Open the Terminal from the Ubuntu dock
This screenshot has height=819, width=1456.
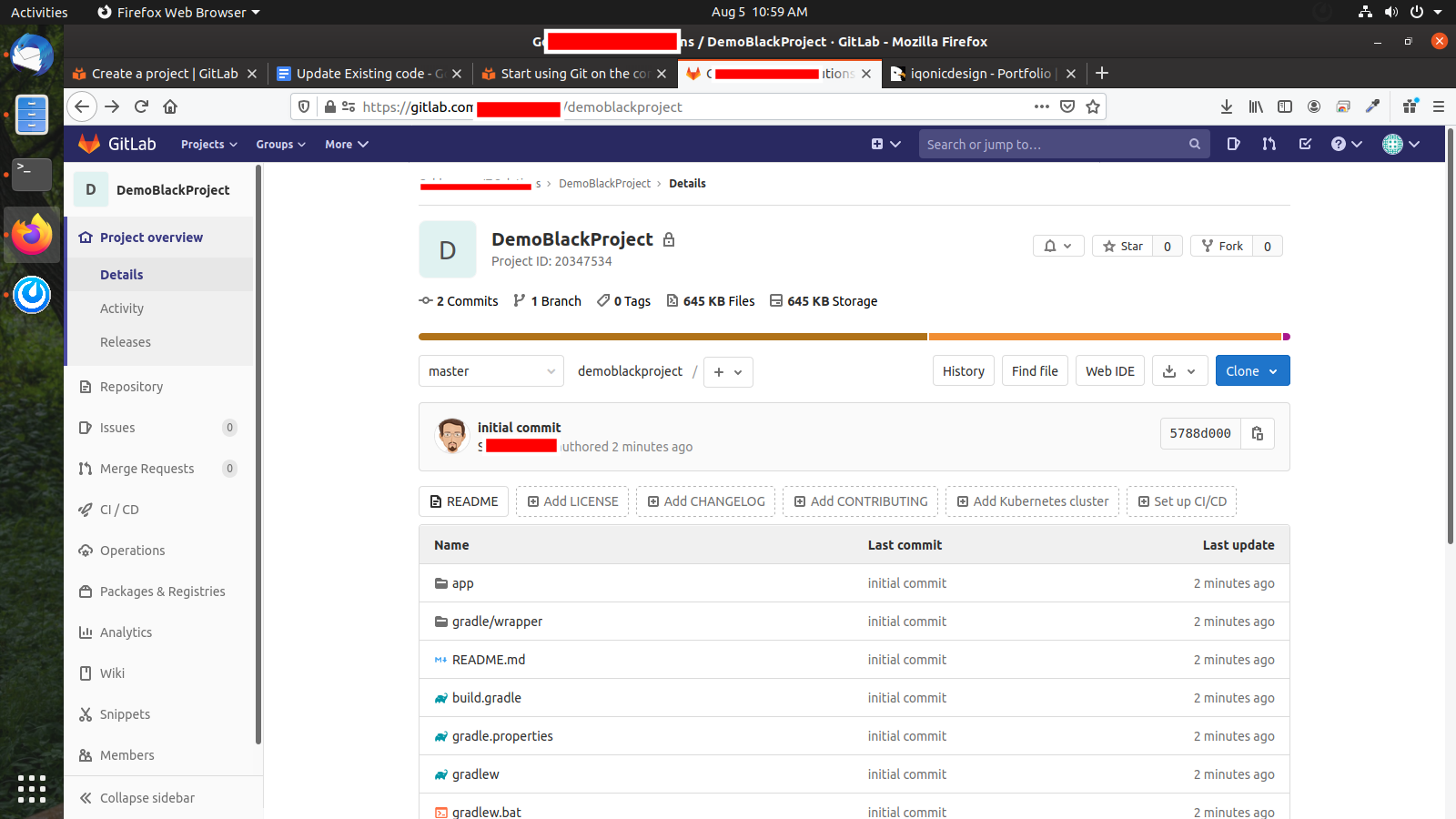click(x=32, y=173)
